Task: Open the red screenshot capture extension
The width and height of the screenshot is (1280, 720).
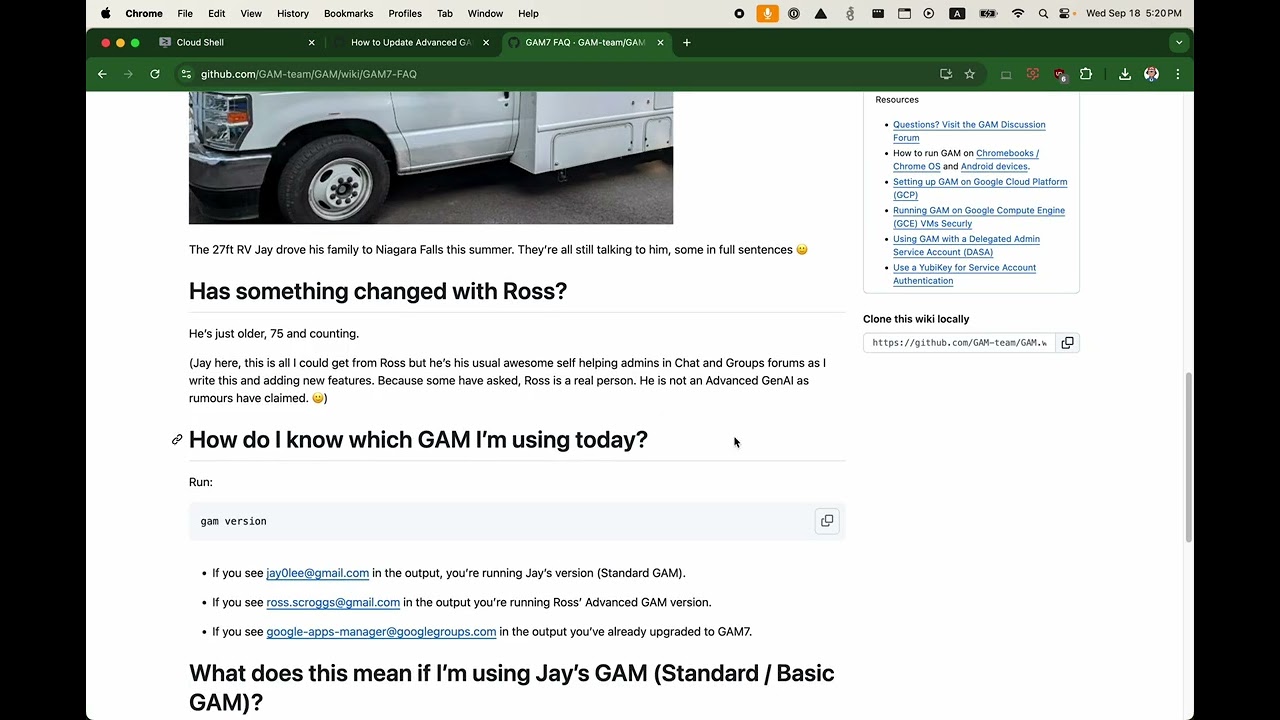Action: [x=1033, y=74]
